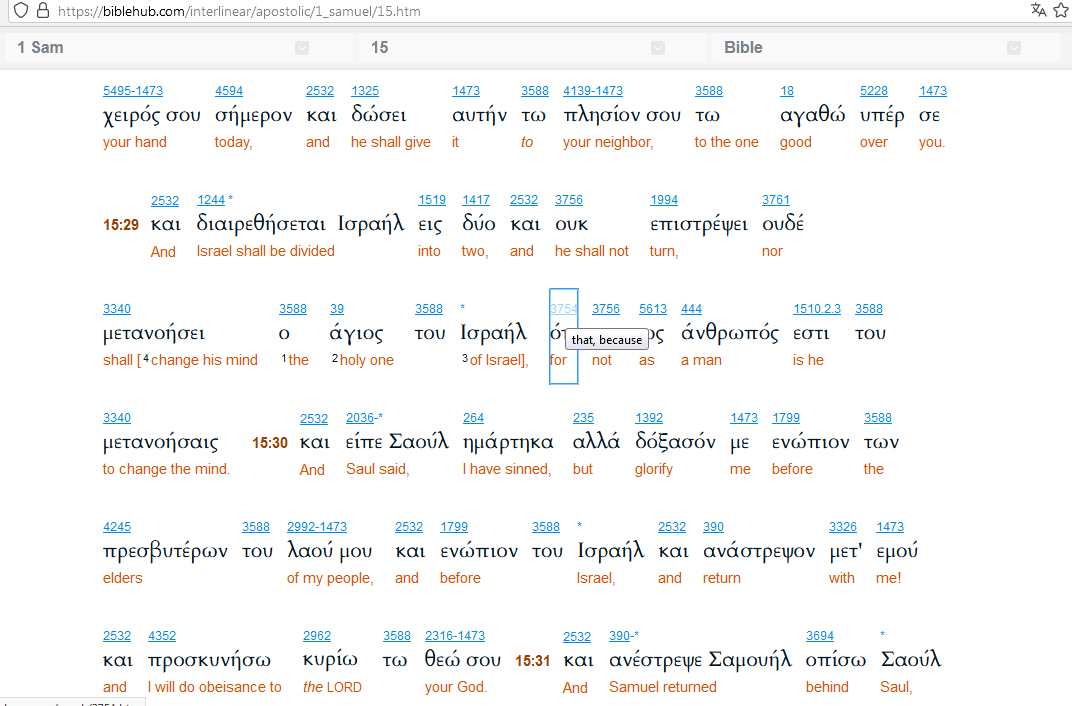
Task: Click Strong's number 39 above άγιος
Action: 337,309
